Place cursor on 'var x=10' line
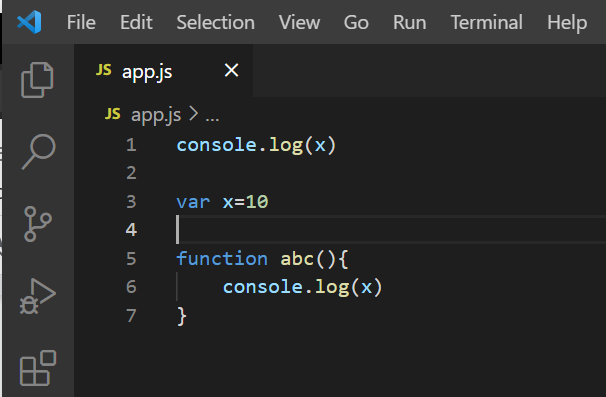Viewport: 606px width, 397px height. pyautogui.click(x=222, y=202)
